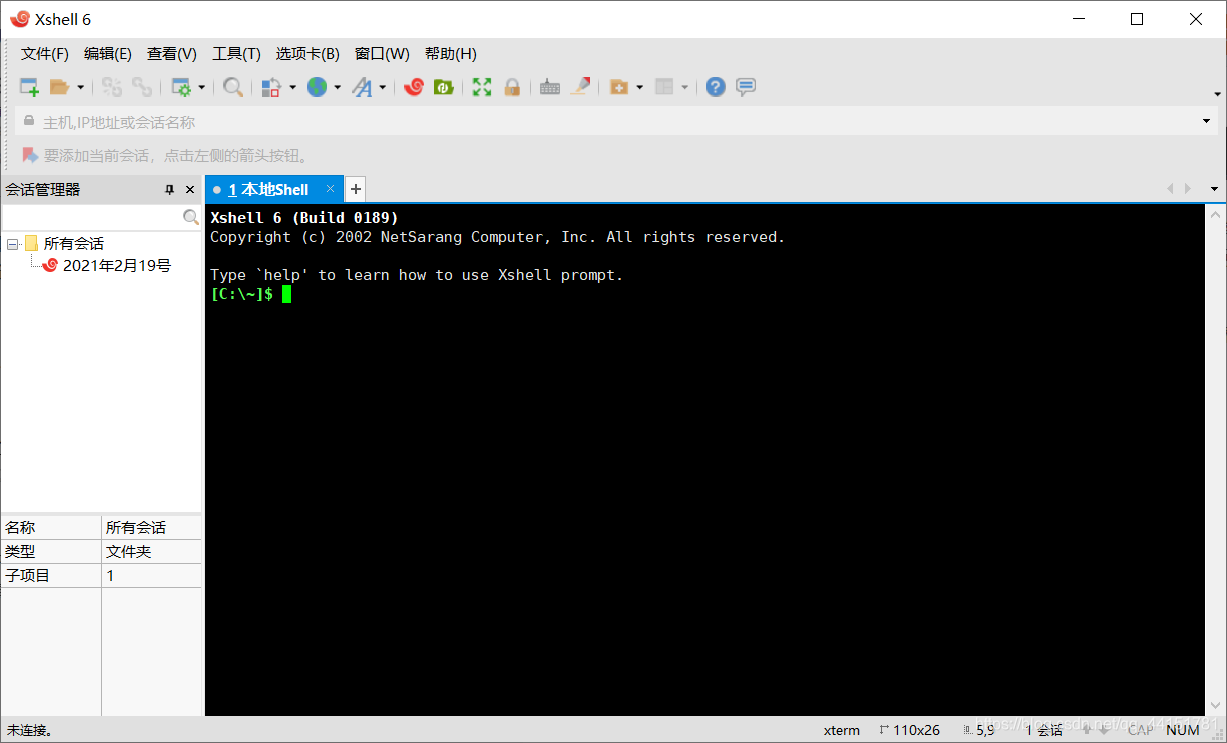This screenshot has width=1227, height=743.
Task: Open the dropdown arrow beside globe icon
Action: tap(337, 87)
